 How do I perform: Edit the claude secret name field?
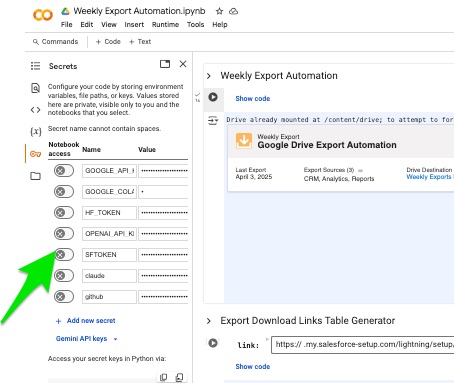point(109,276)
